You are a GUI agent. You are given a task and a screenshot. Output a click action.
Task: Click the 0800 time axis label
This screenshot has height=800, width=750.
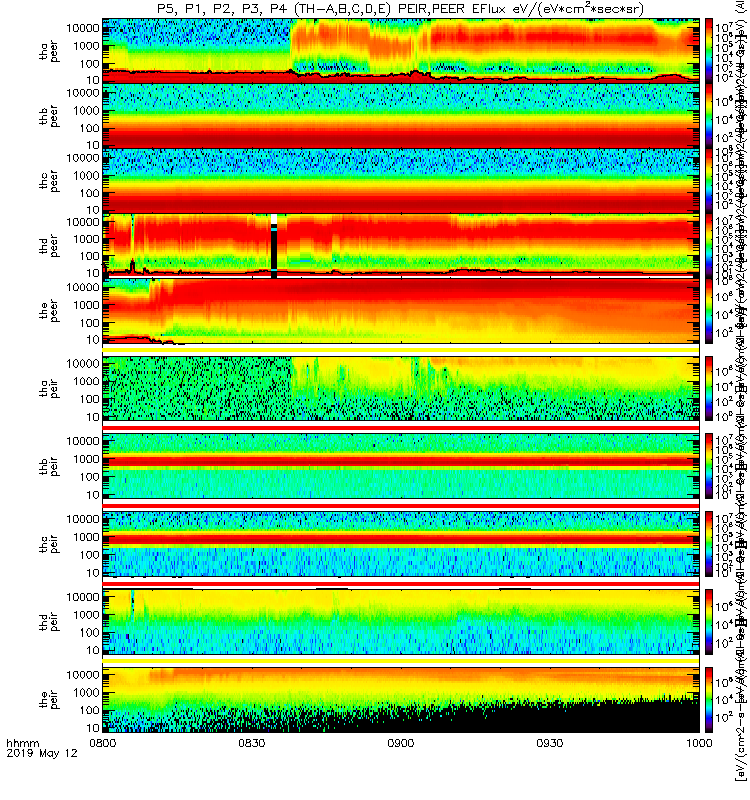tap(103, 743)
